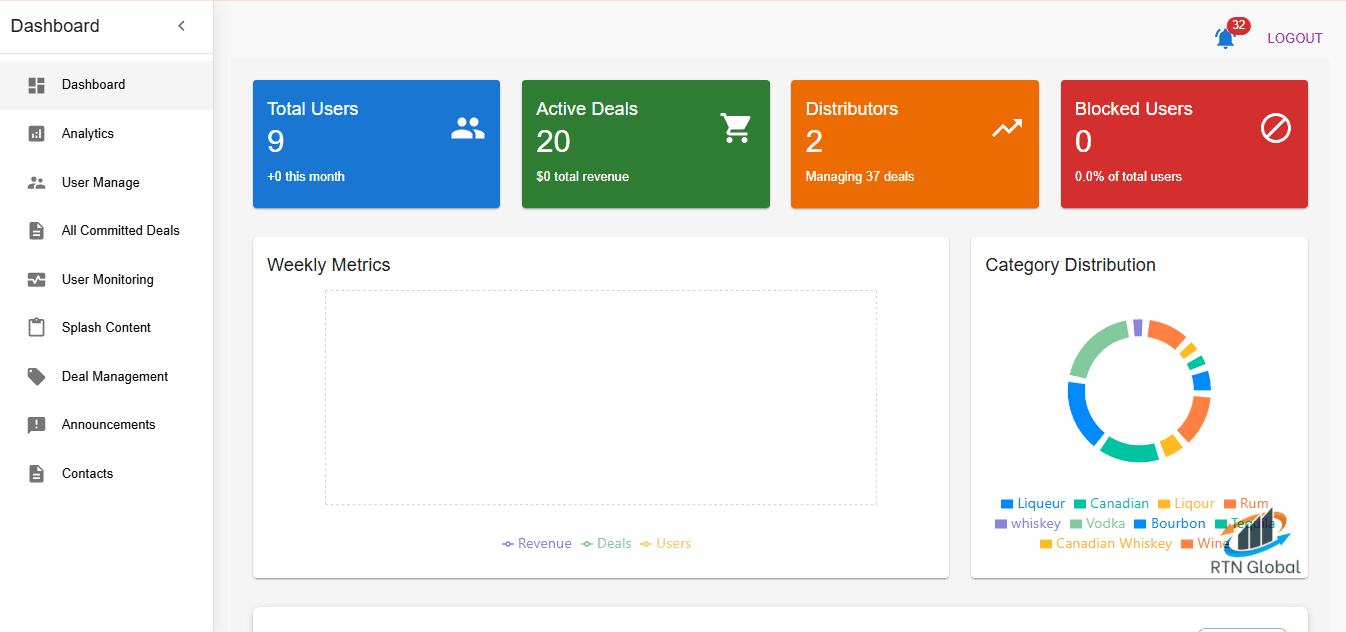Click the Analytics chart icon in sidebar

(x=37, y=133)
